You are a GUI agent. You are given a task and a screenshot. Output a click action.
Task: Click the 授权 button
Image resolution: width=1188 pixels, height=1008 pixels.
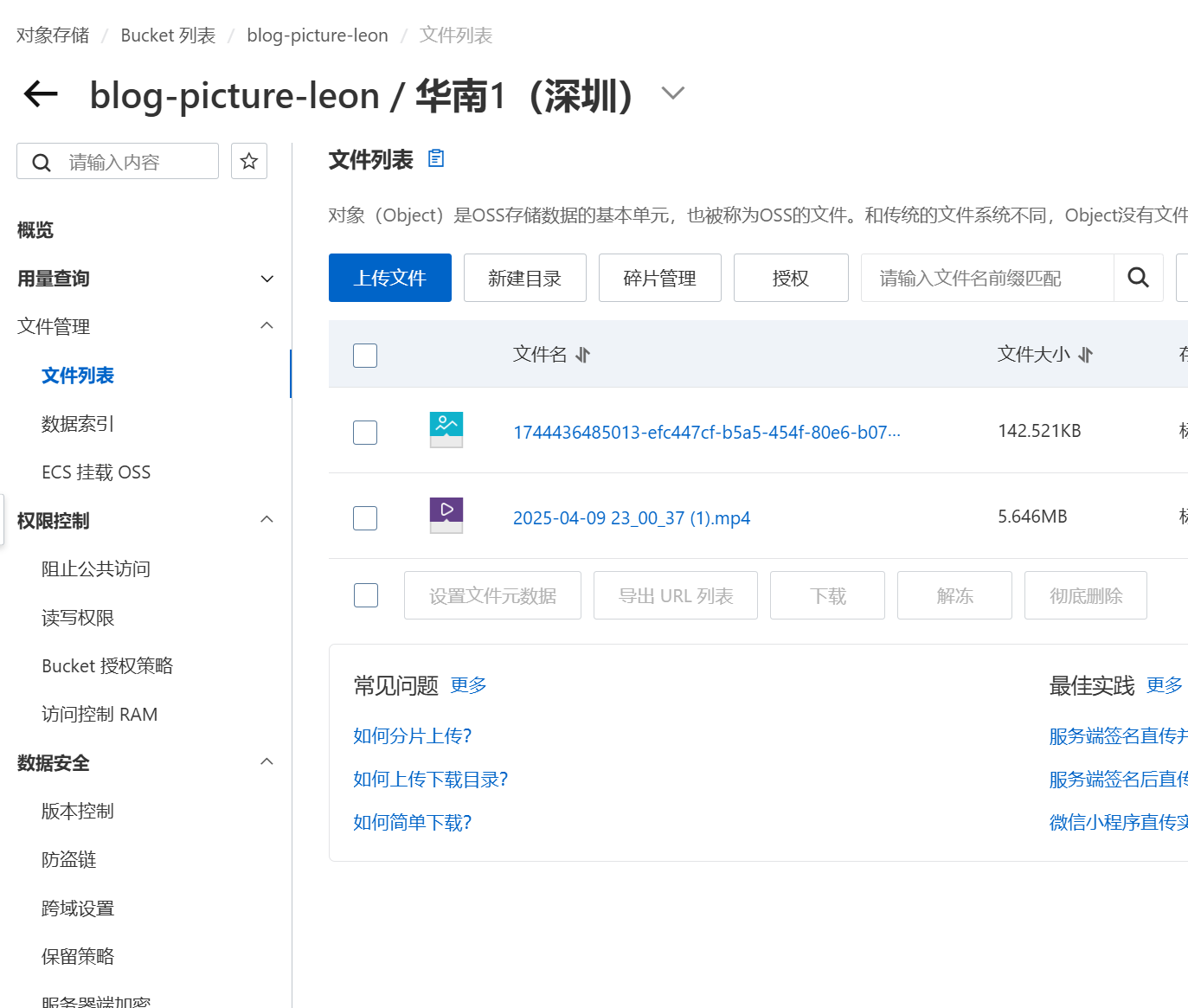(791, 278)
